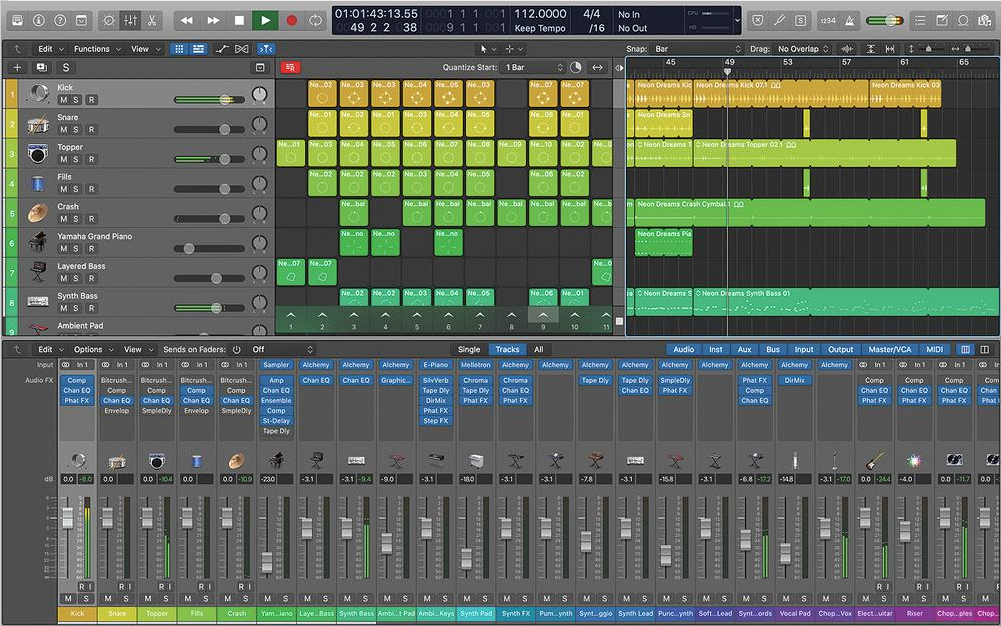Click the vertical auto zoom icon

click(x=871, y=48)
